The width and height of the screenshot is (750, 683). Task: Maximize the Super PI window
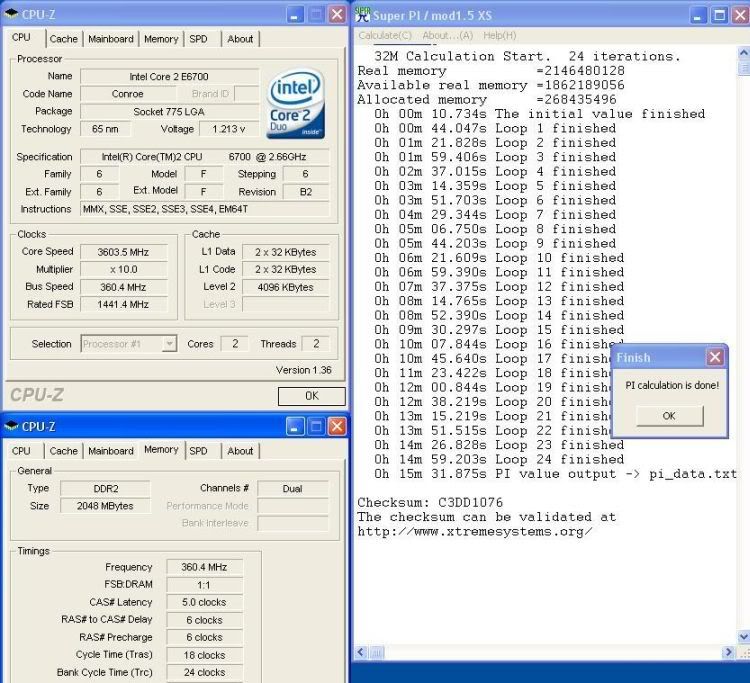click(x=719, y=15)
